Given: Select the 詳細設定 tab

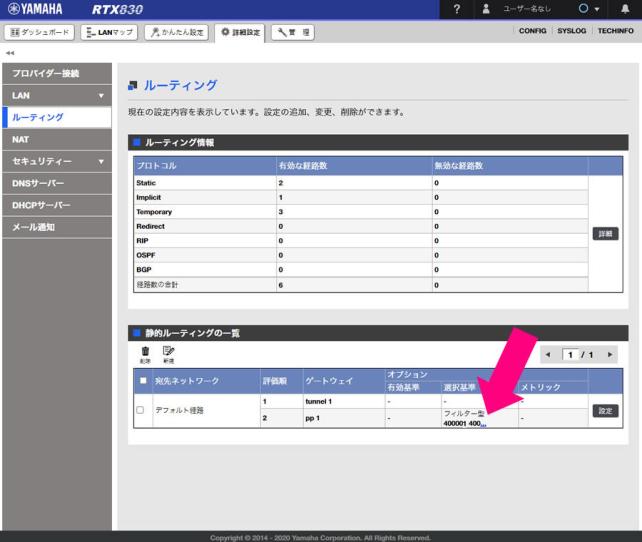Looking at the screenshot, I should tap(240, 32).
